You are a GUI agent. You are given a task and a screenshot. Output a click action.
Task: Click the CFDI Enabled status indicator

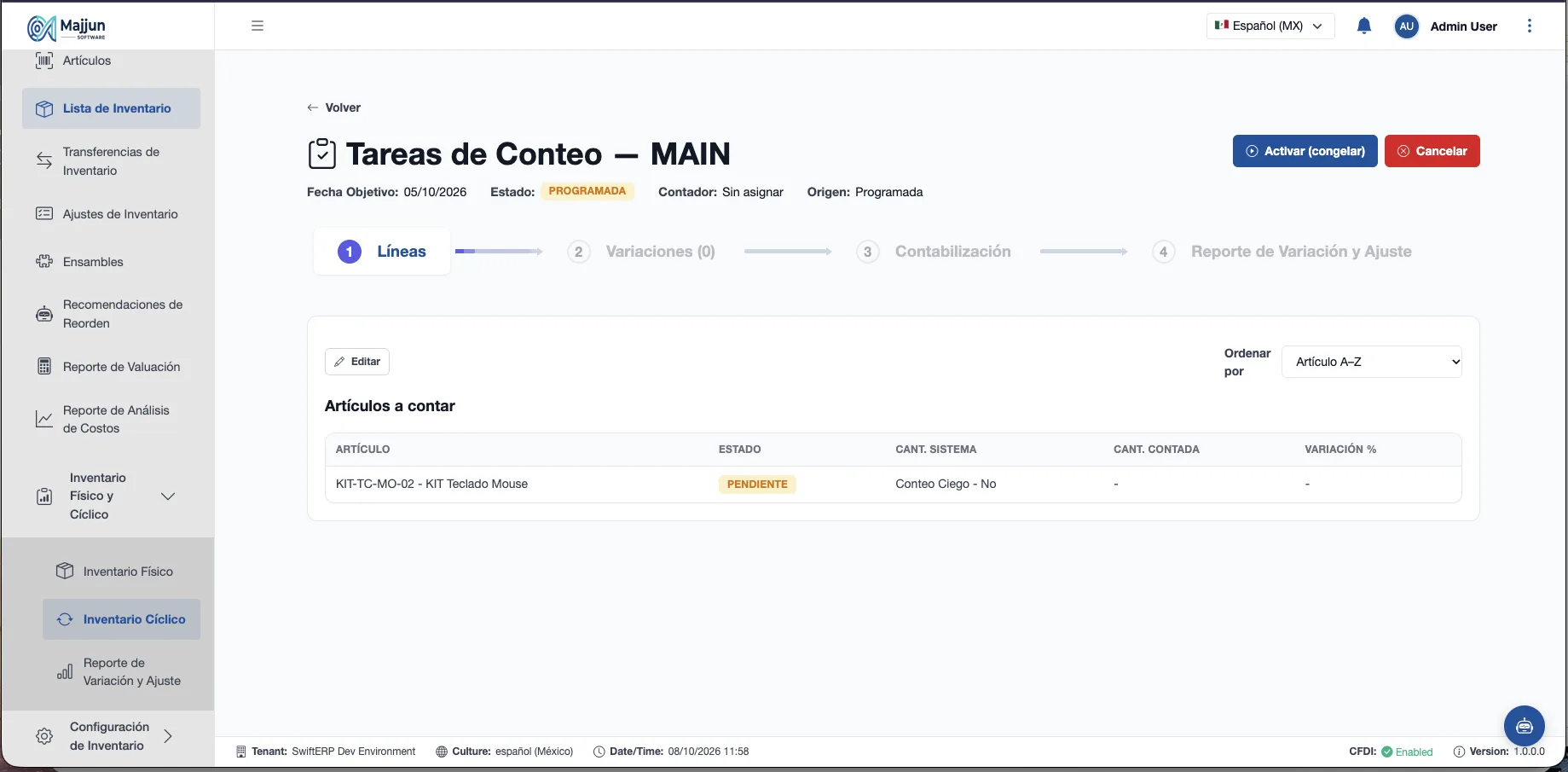(x=1392, y=752)
